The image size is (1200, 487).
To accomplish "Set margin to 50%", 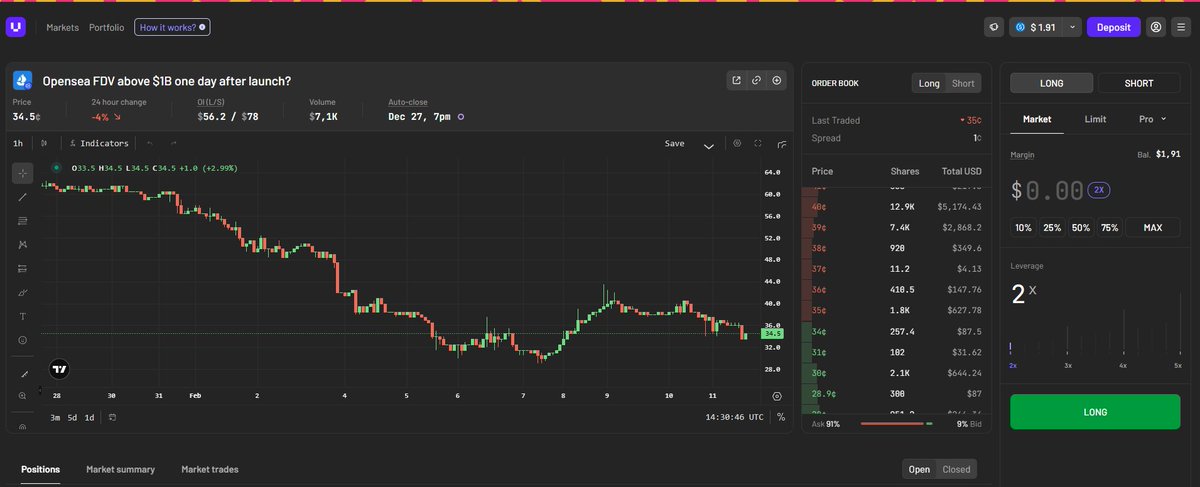I will [1081, 228].
